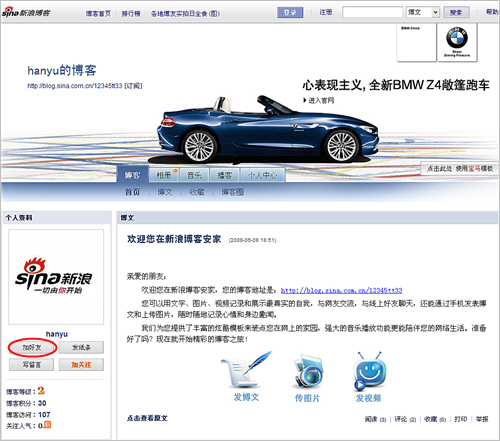Click the 登录 login button
Image resolution: width=500 pixels, height=441 pixels.
tap(290, 12)
